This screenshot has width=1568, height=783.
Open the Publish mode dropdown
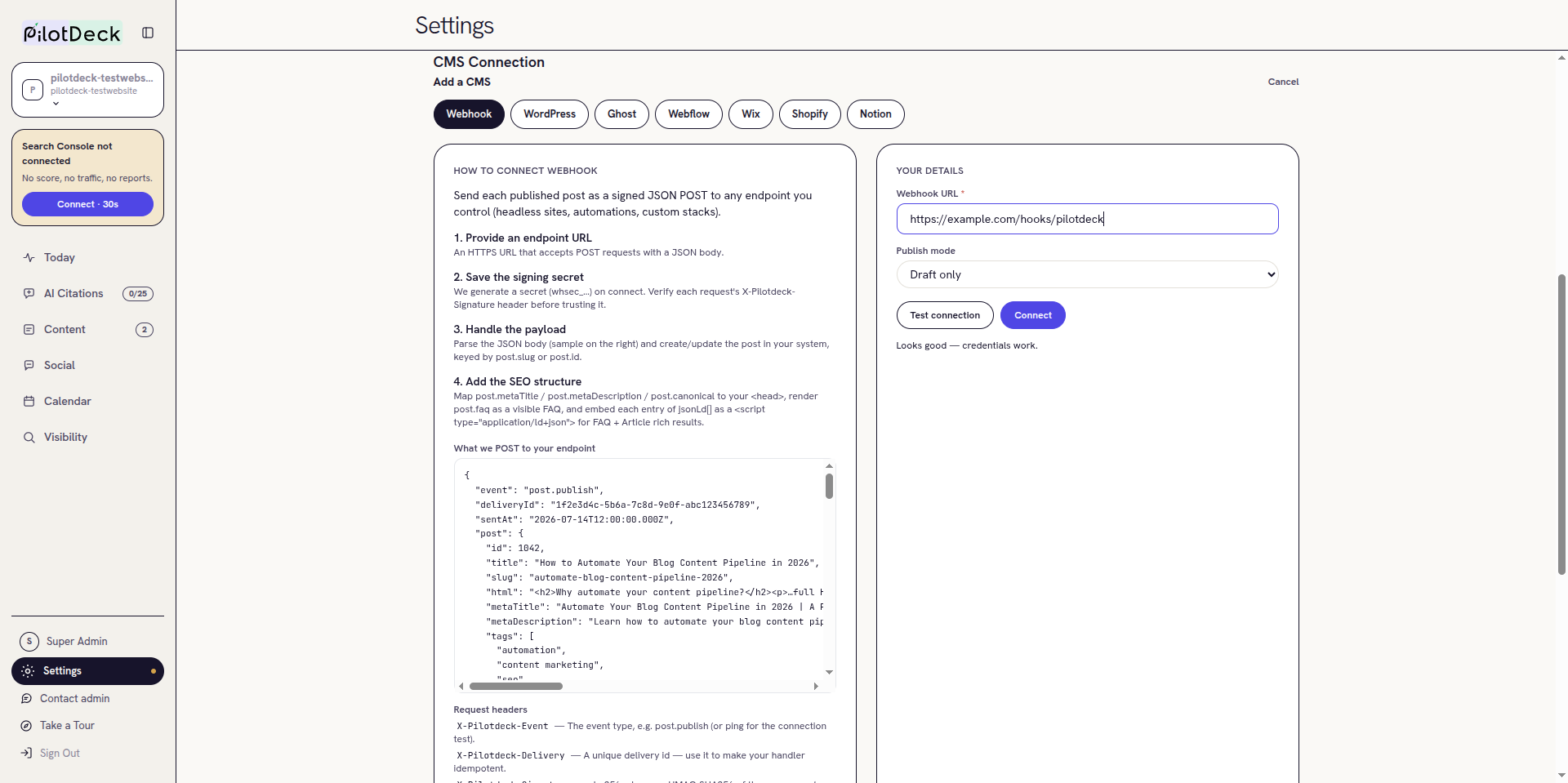(1087, 274)
